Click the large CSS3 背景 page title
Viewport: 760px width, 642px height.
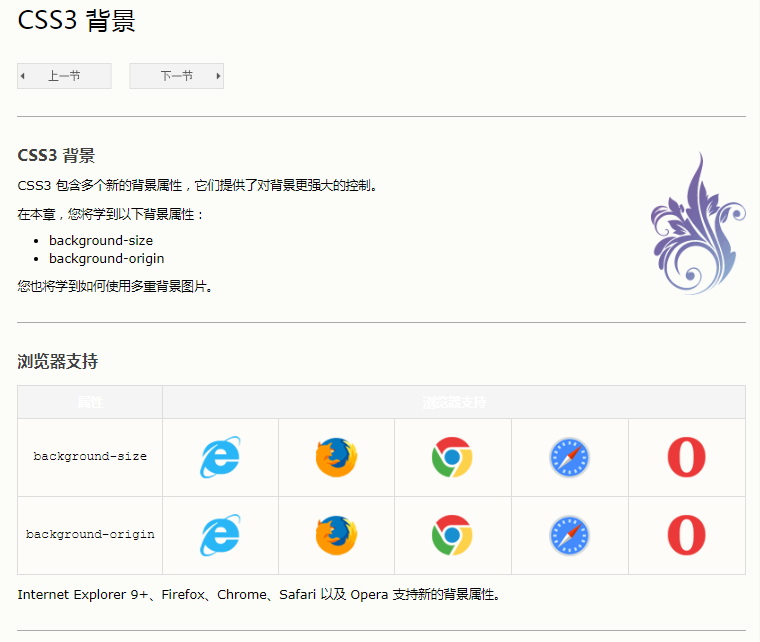[x=77, y=21]
